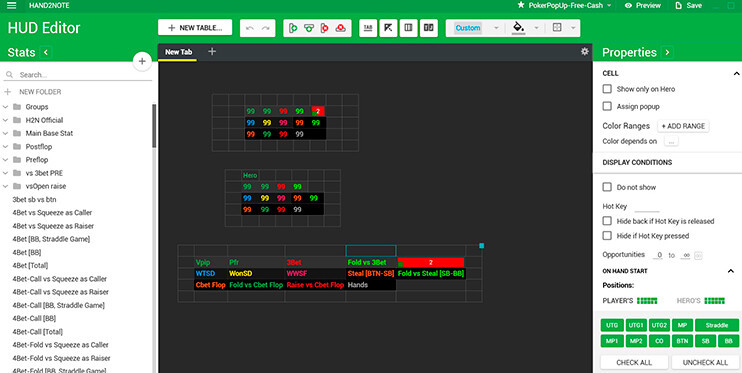Click the UNCHECK ALL button
Image resolution: width=742 pixels, height=373 pixels.
click(x=705, y=362)
